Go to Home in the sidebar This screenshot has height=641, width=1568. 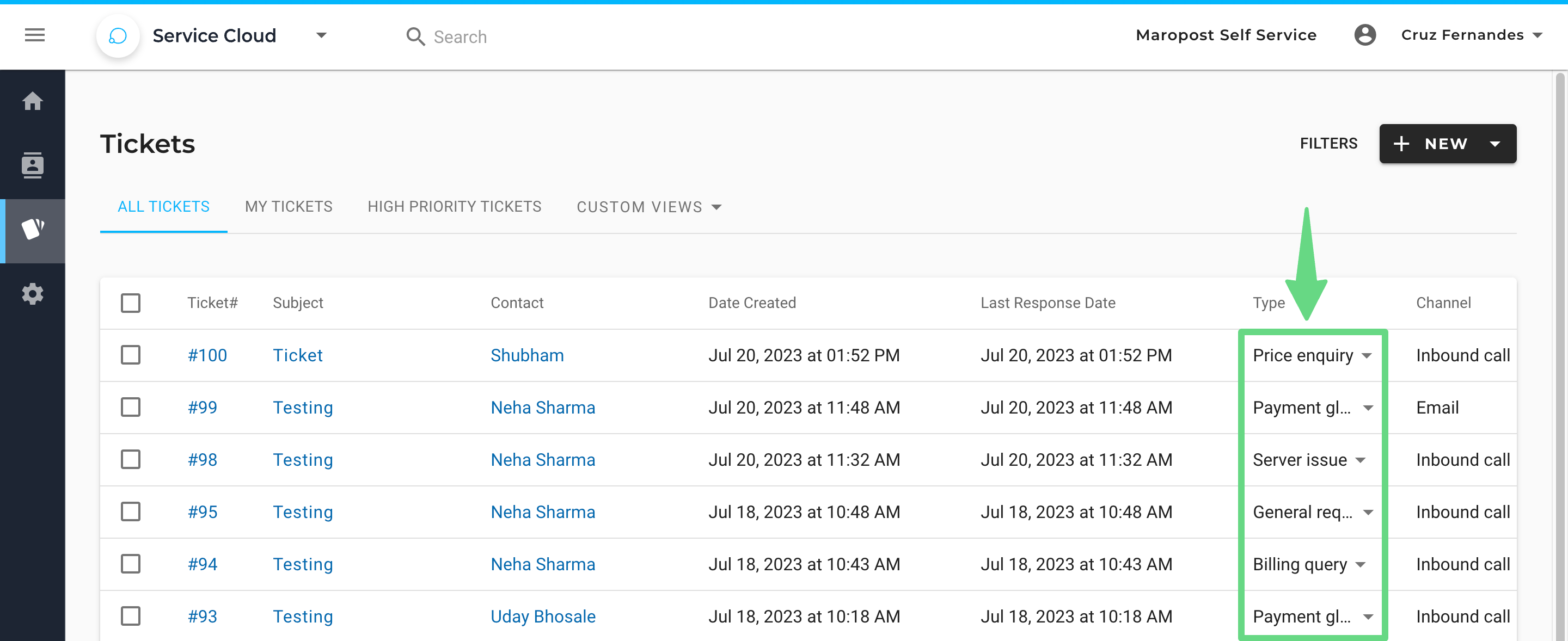(32, 101)
